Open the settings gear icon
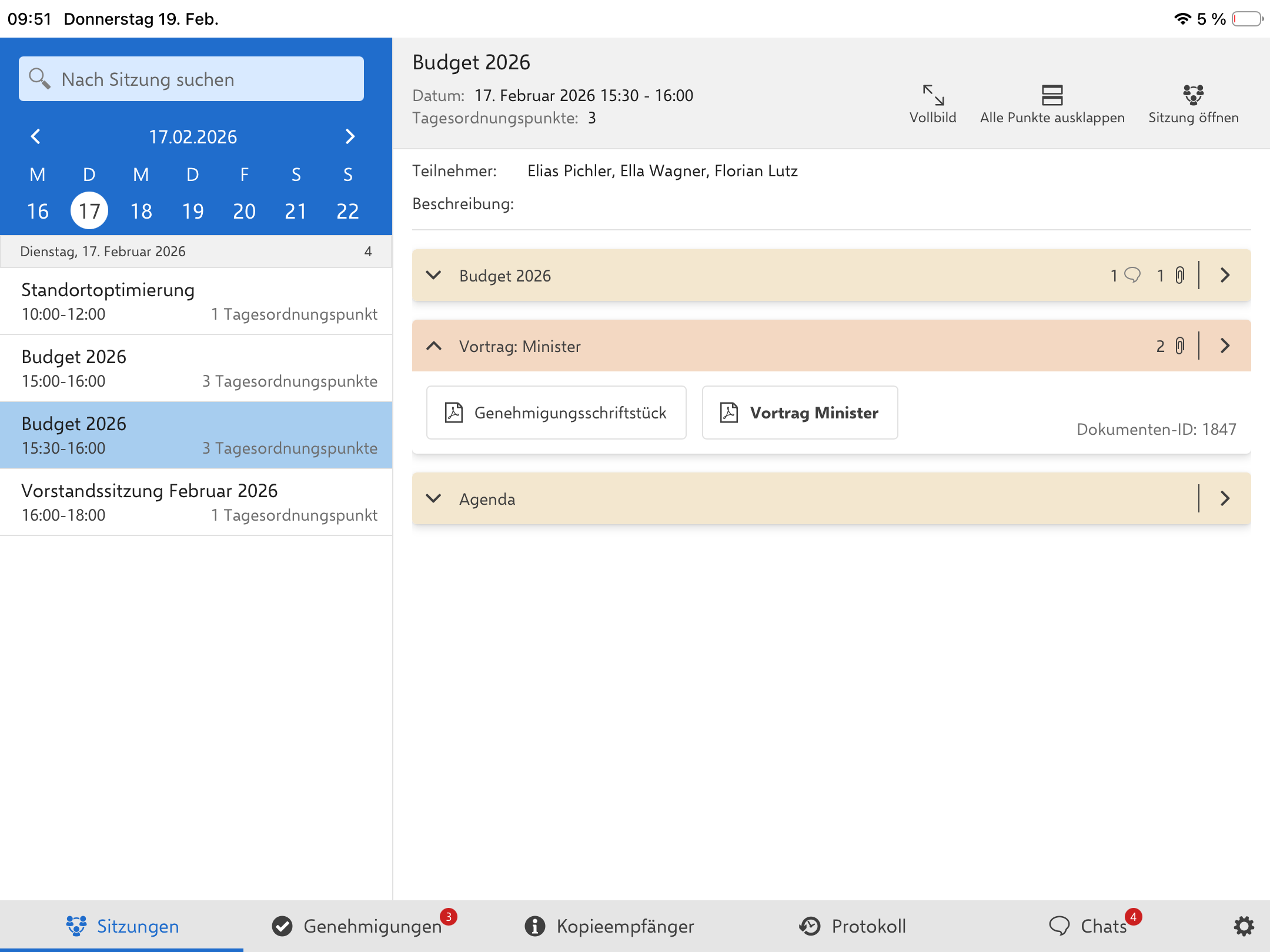The height and width of the screenshot is (952, 1270). 1244,926
